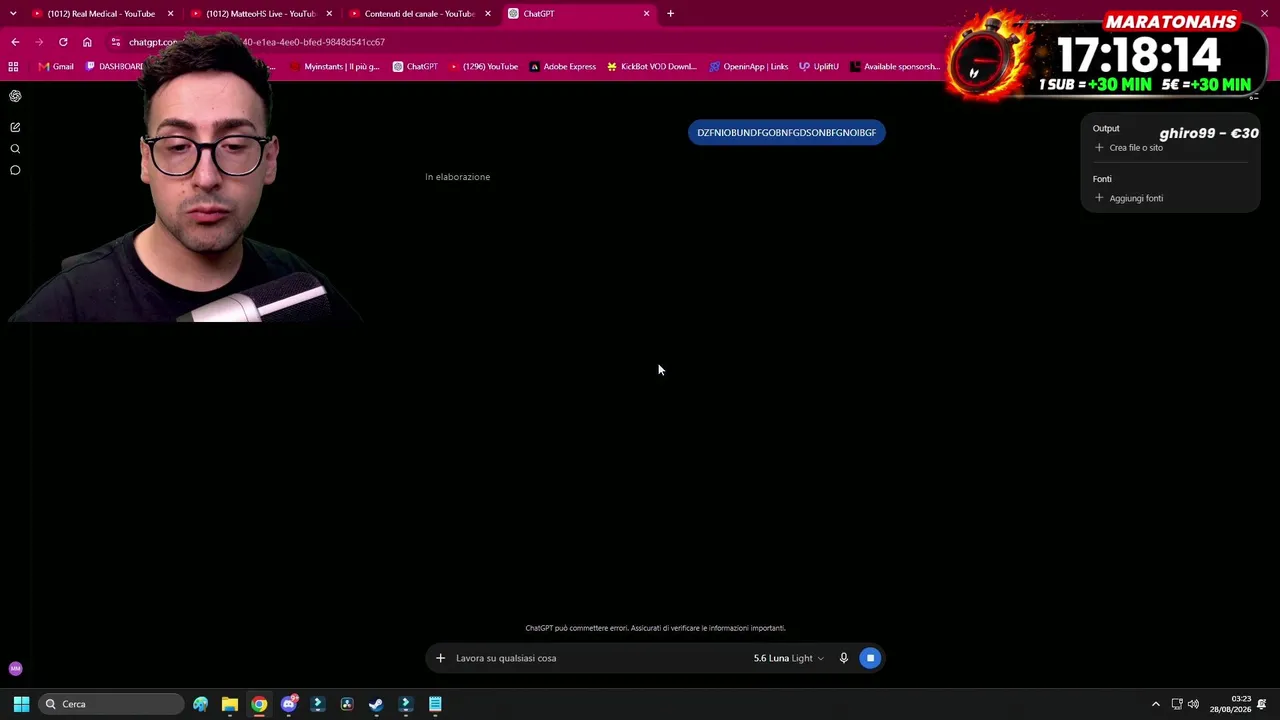Show hidden system tray icons

(1156, 704)
